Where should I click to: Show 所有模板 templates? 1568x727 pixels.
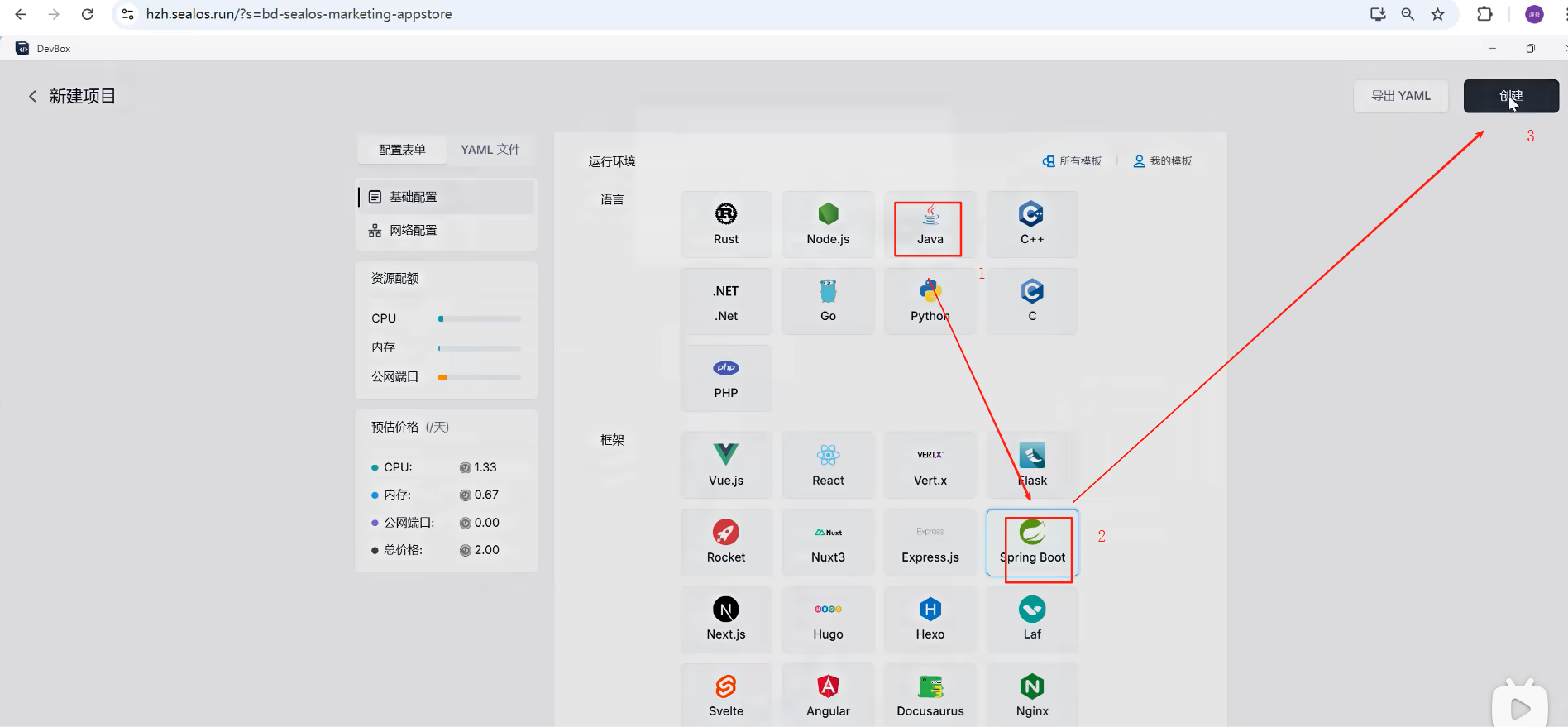coord(1072,161)
